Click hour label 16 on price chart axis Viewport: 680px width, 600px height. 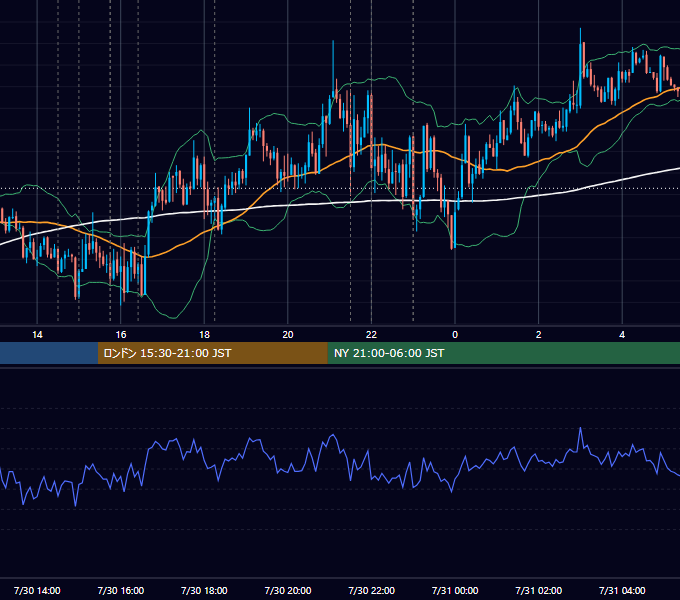121,335
